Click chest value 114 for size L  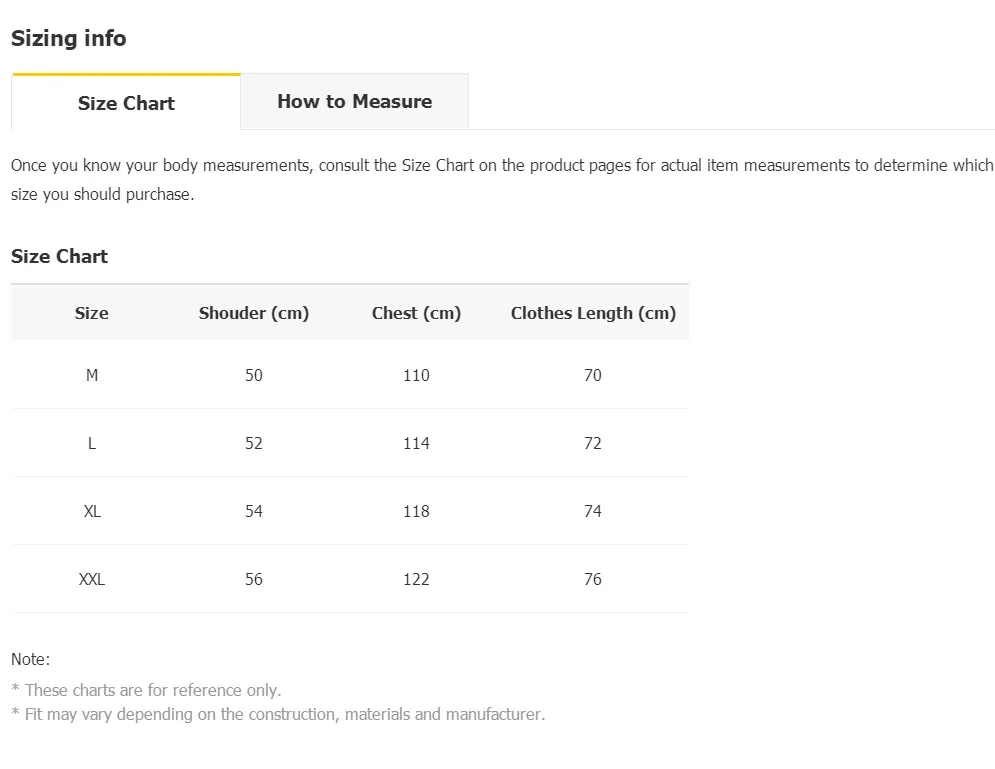tap(416, 443)
